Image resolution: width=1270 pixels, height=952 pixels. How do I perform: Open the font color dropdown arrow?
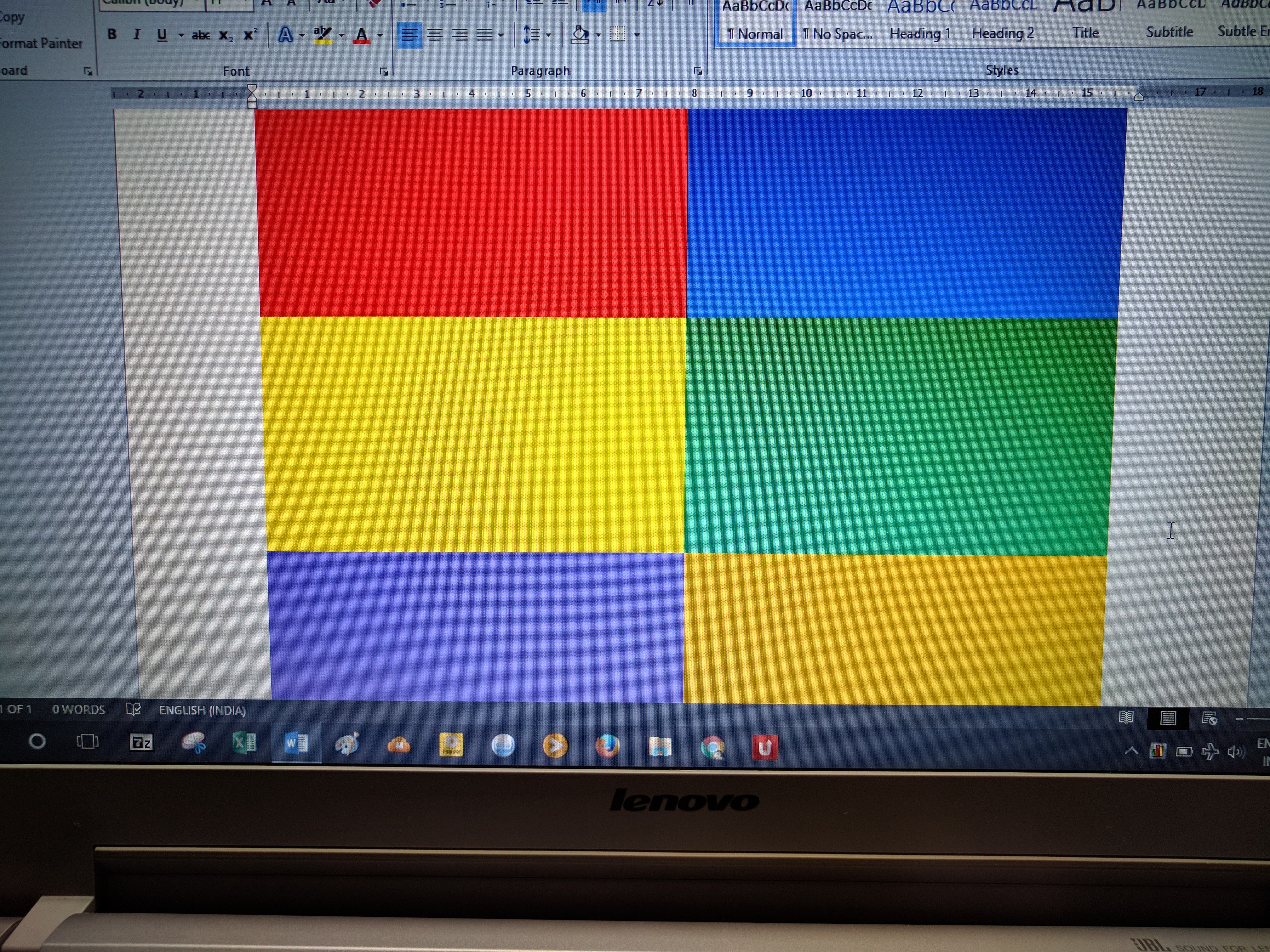380,35
